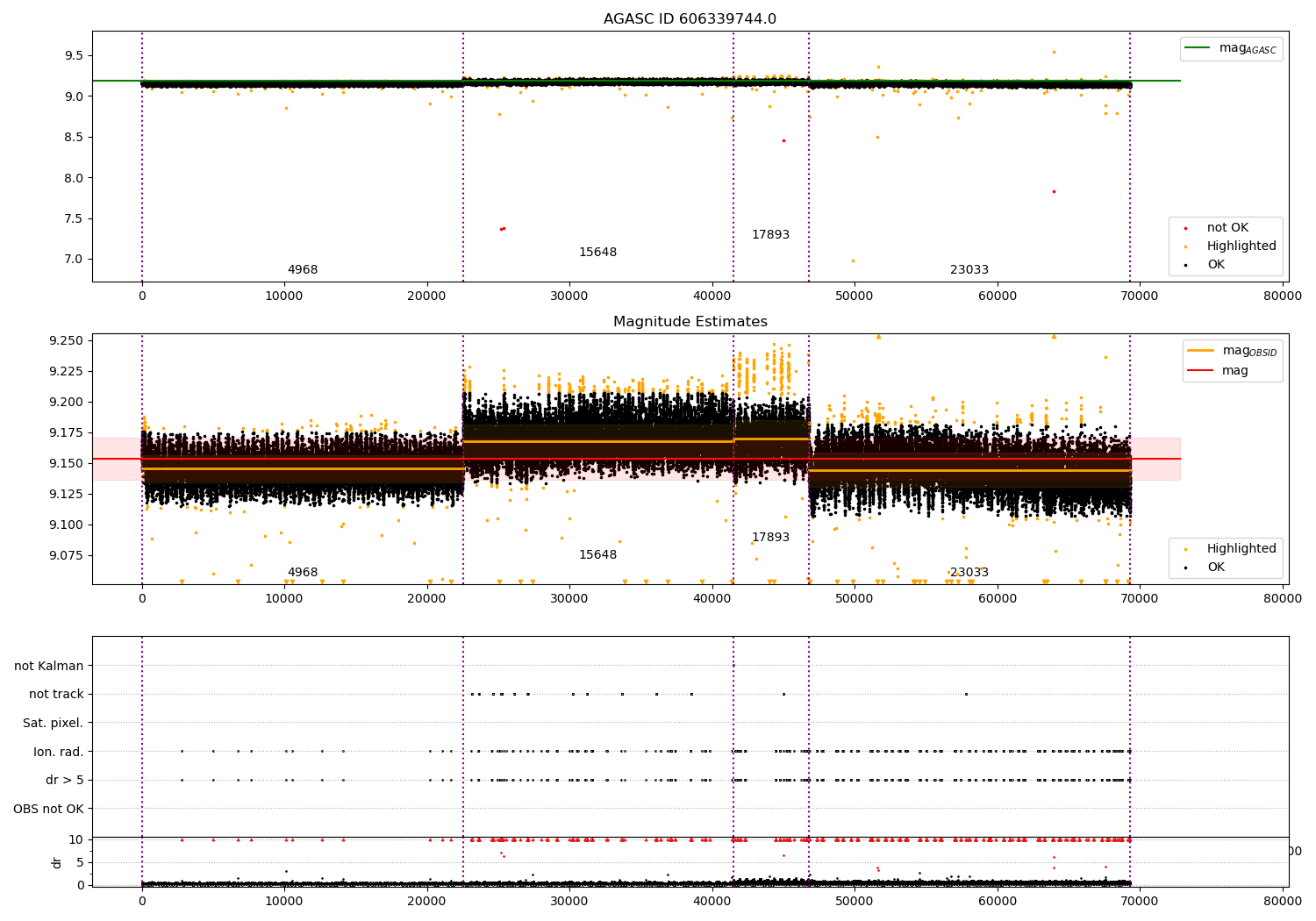
Task: Click the "not OK" legend entry
Action: coord(1227,228)
